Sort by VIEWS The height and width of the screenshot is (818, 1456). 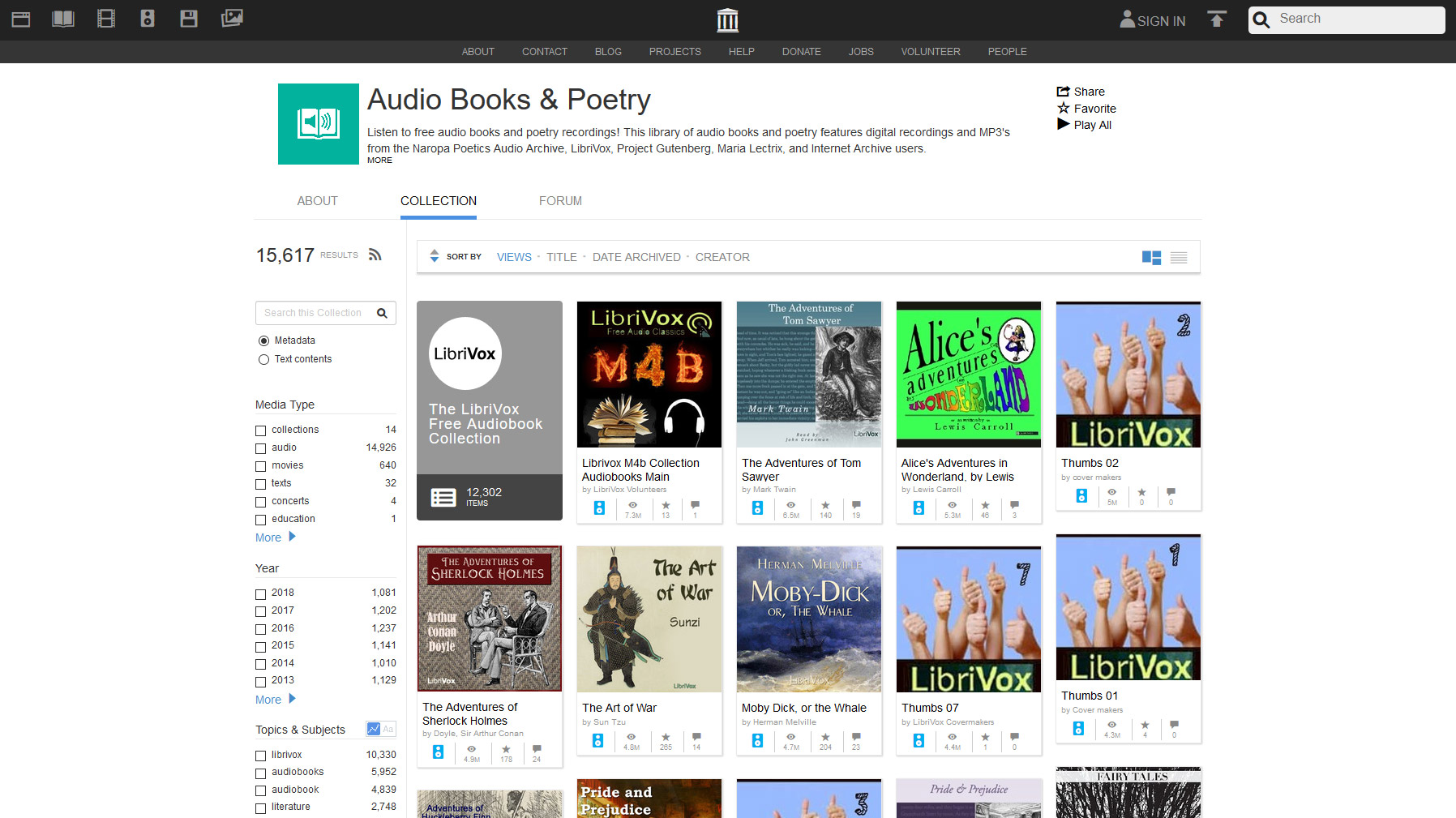coord(514,257)
